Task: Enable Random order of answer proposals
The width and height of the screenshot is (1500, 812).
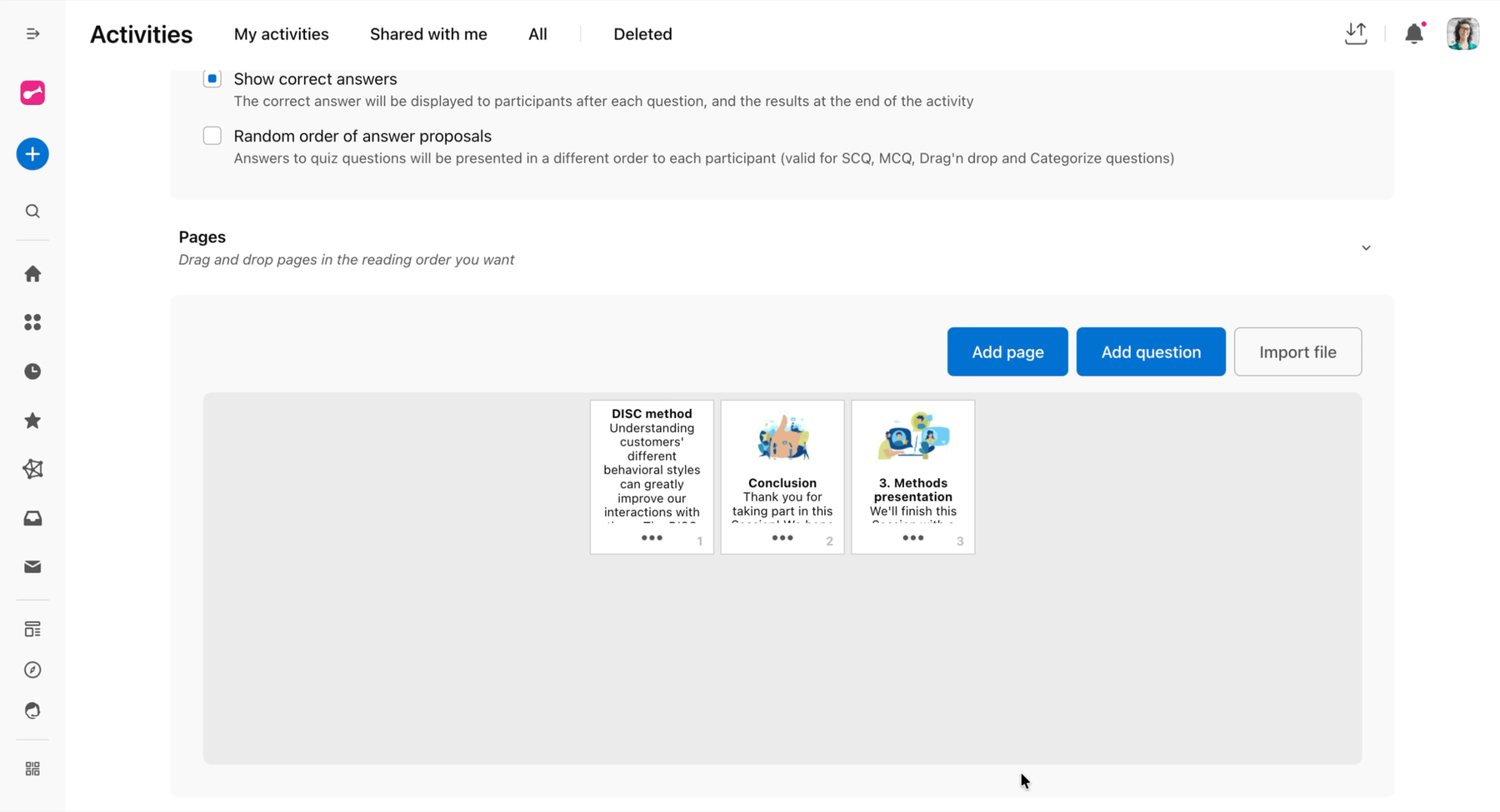Action: click(x=212, y=136)
